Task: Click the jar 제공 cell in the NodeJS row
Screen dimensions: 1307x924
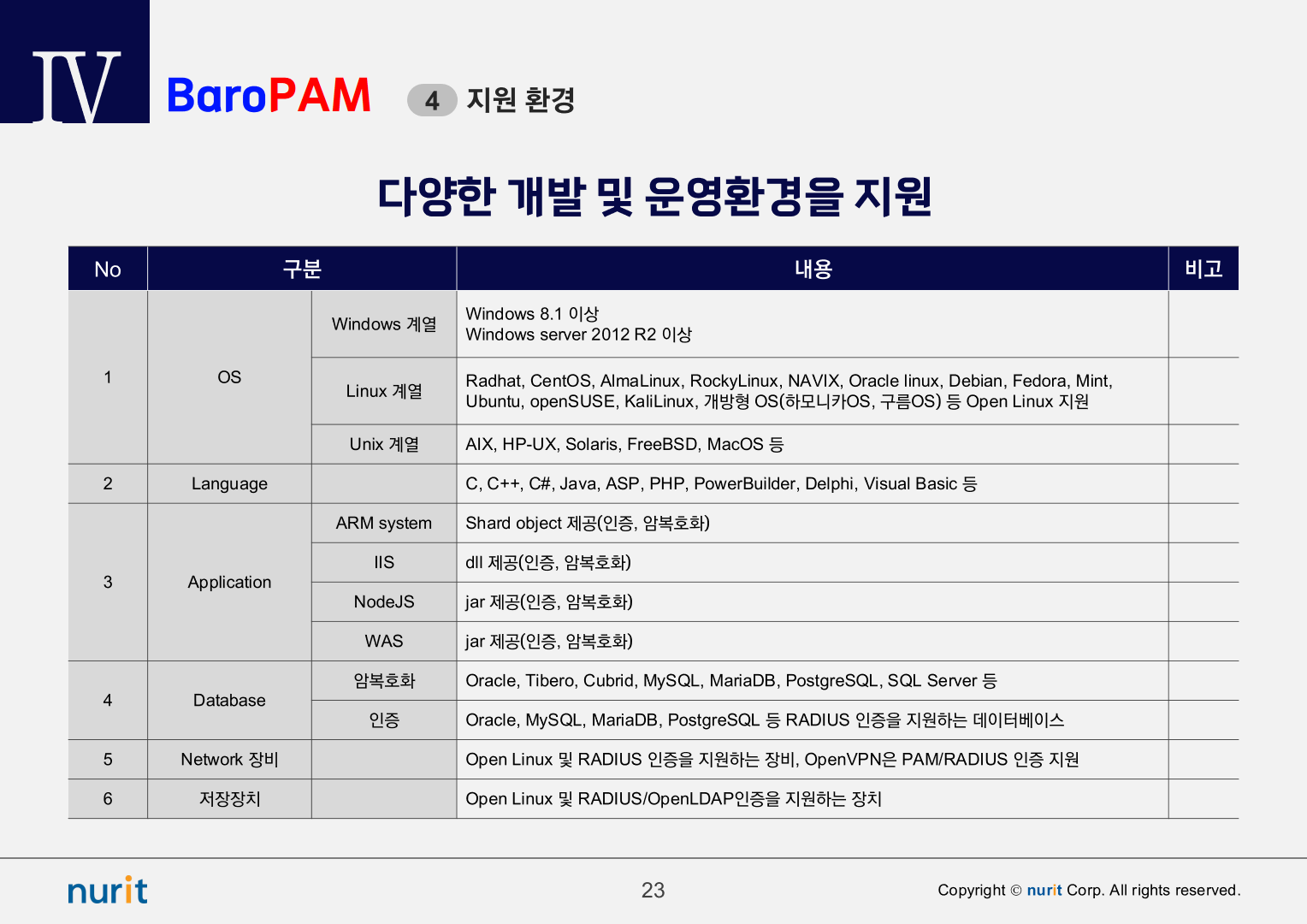Action: tap(813, 601)
